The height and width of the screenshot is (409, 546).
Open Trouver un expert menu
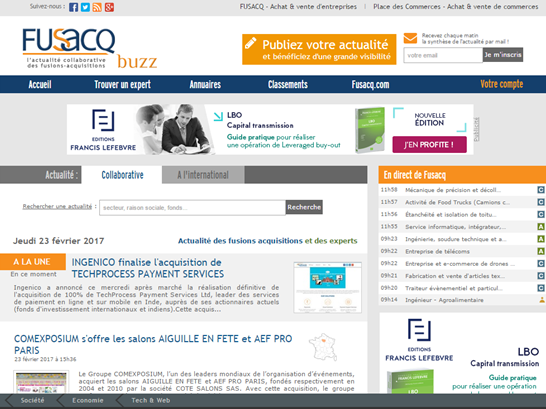123,84
